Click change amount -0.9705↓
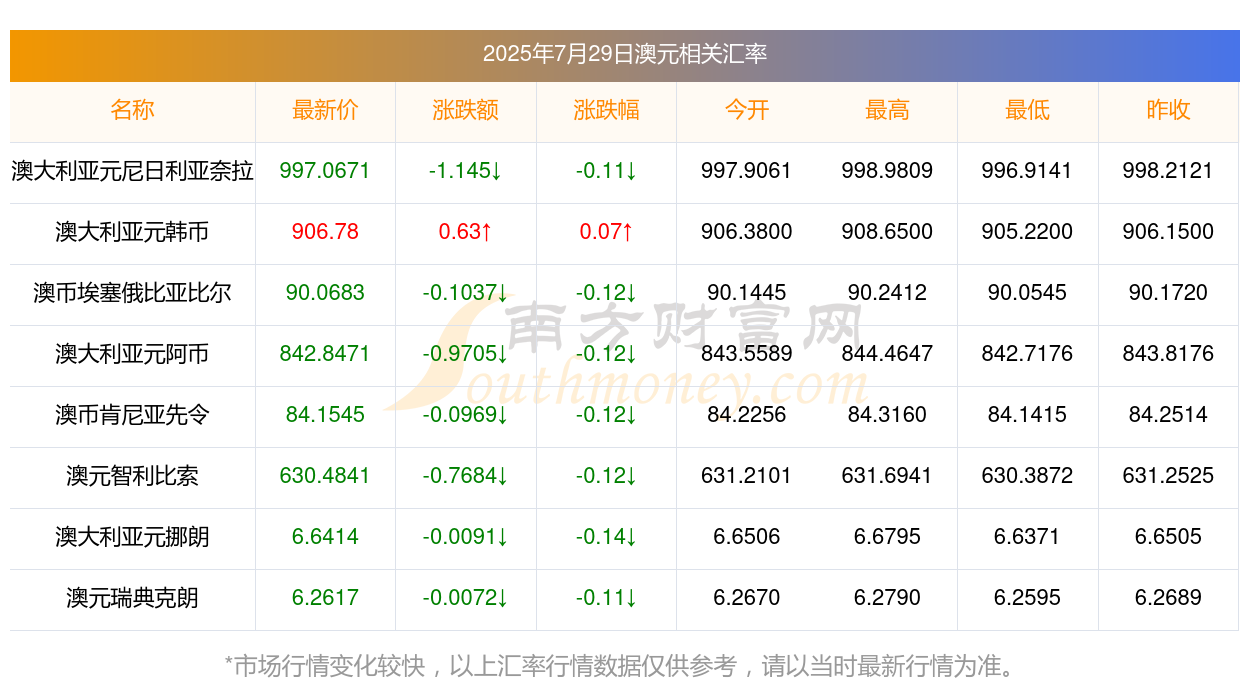Viewport: 1250px width, 698px height. (466, 354)
